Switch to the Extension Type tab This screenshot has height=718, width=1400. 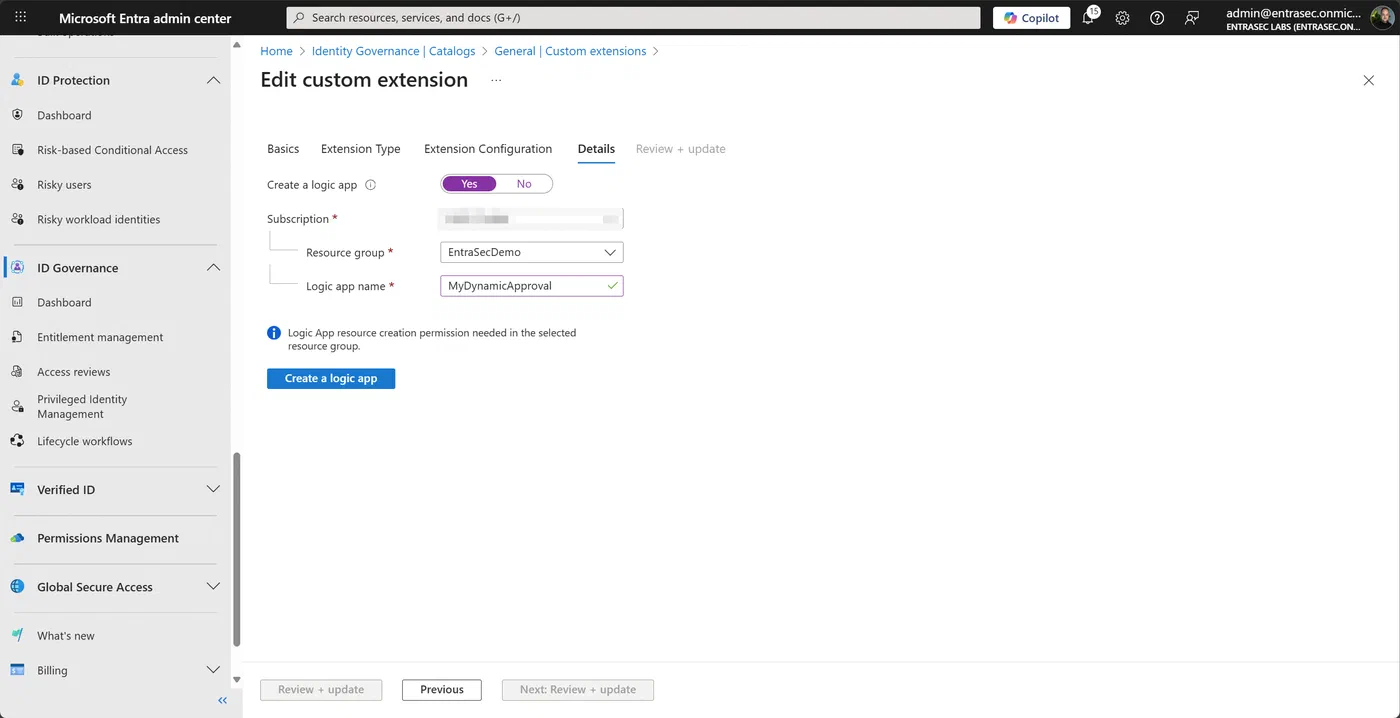tap(361, 149)
